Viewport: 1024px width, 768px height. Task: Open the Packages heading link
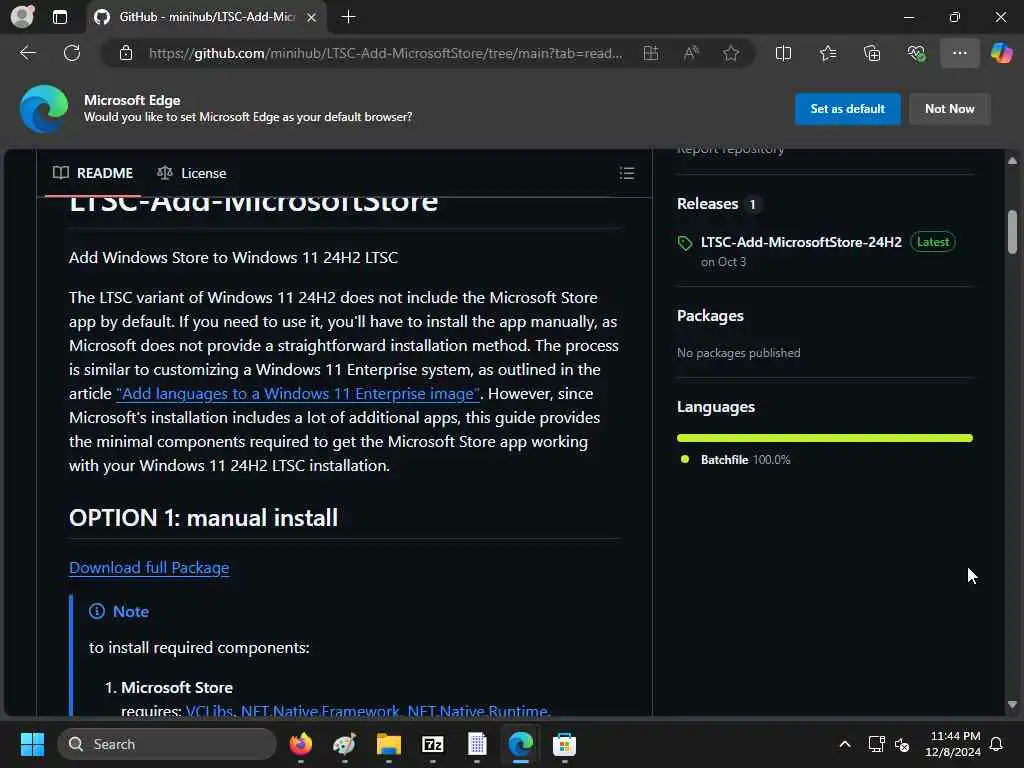tap(710, 316)
